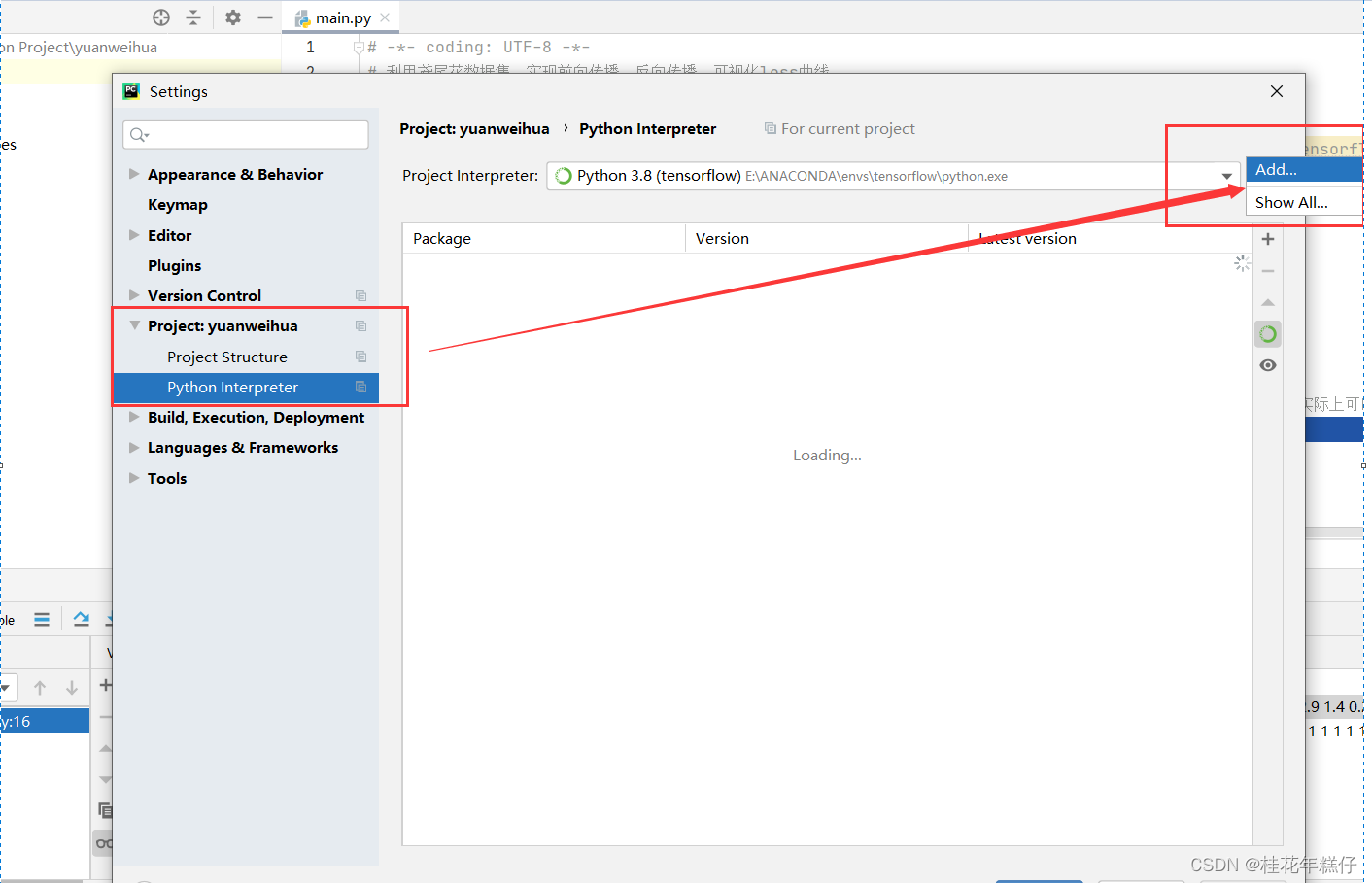Click the Settings search input field

pos(246,135)
